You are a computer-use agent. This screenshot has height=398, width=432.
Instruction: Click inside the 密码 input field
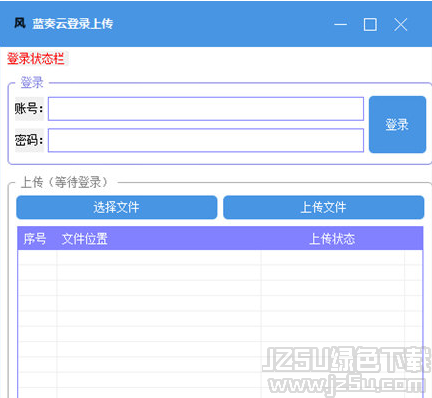(x=206, y=140)
